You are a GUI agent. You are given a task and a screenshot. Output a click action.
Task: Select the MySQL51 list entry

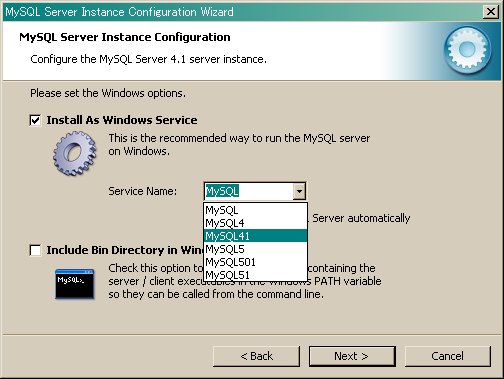(x=255, y=275)
